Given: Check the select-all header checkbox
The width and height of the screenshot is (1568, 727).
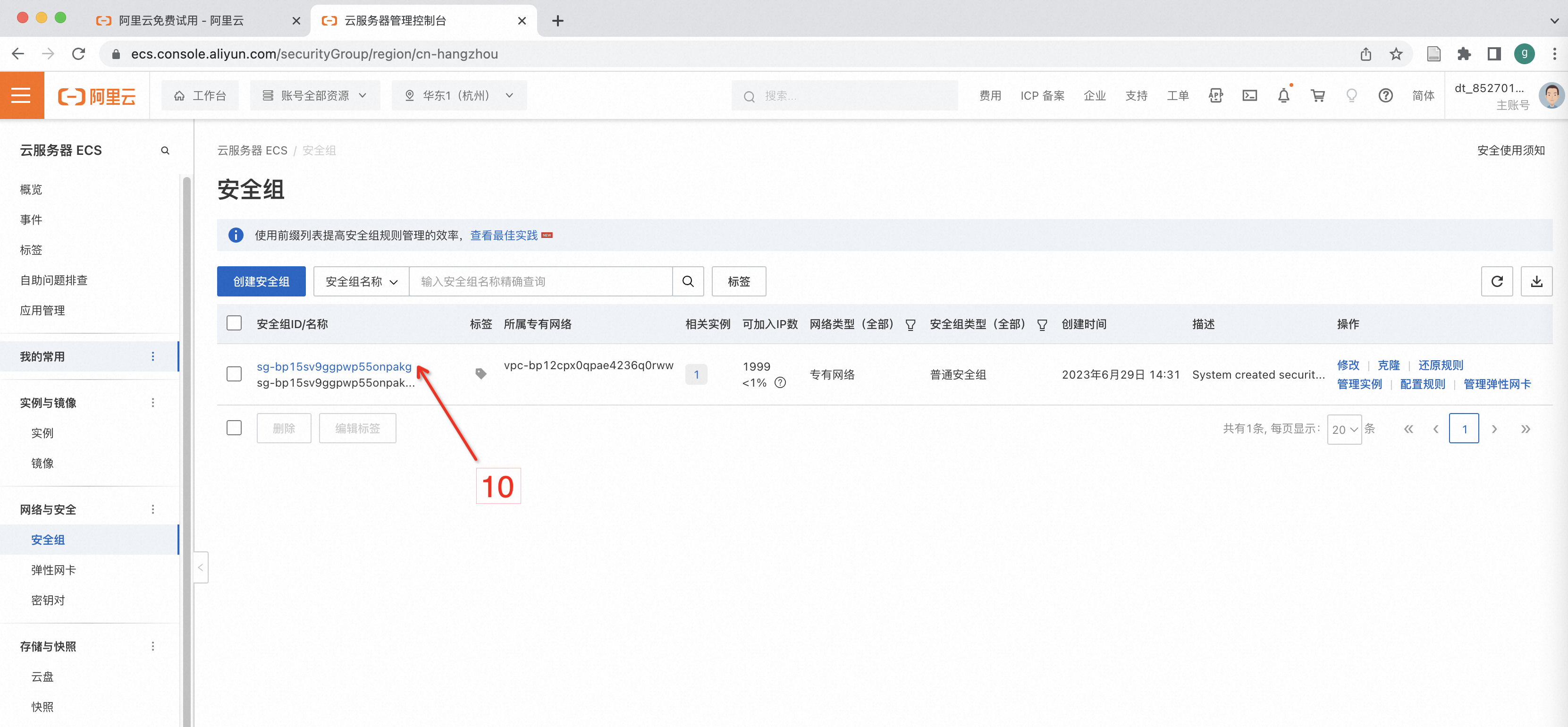Looking at the screenshot, I should tap(234, 323).
